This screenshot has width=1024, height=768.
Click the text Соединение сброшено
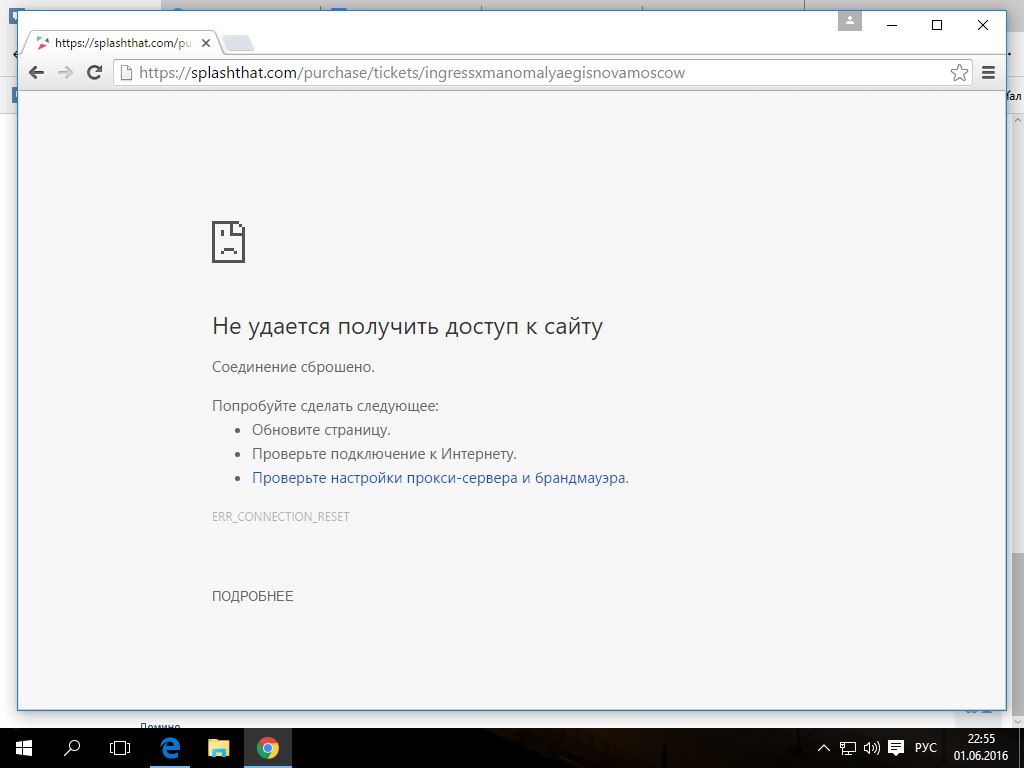(293, 367)
